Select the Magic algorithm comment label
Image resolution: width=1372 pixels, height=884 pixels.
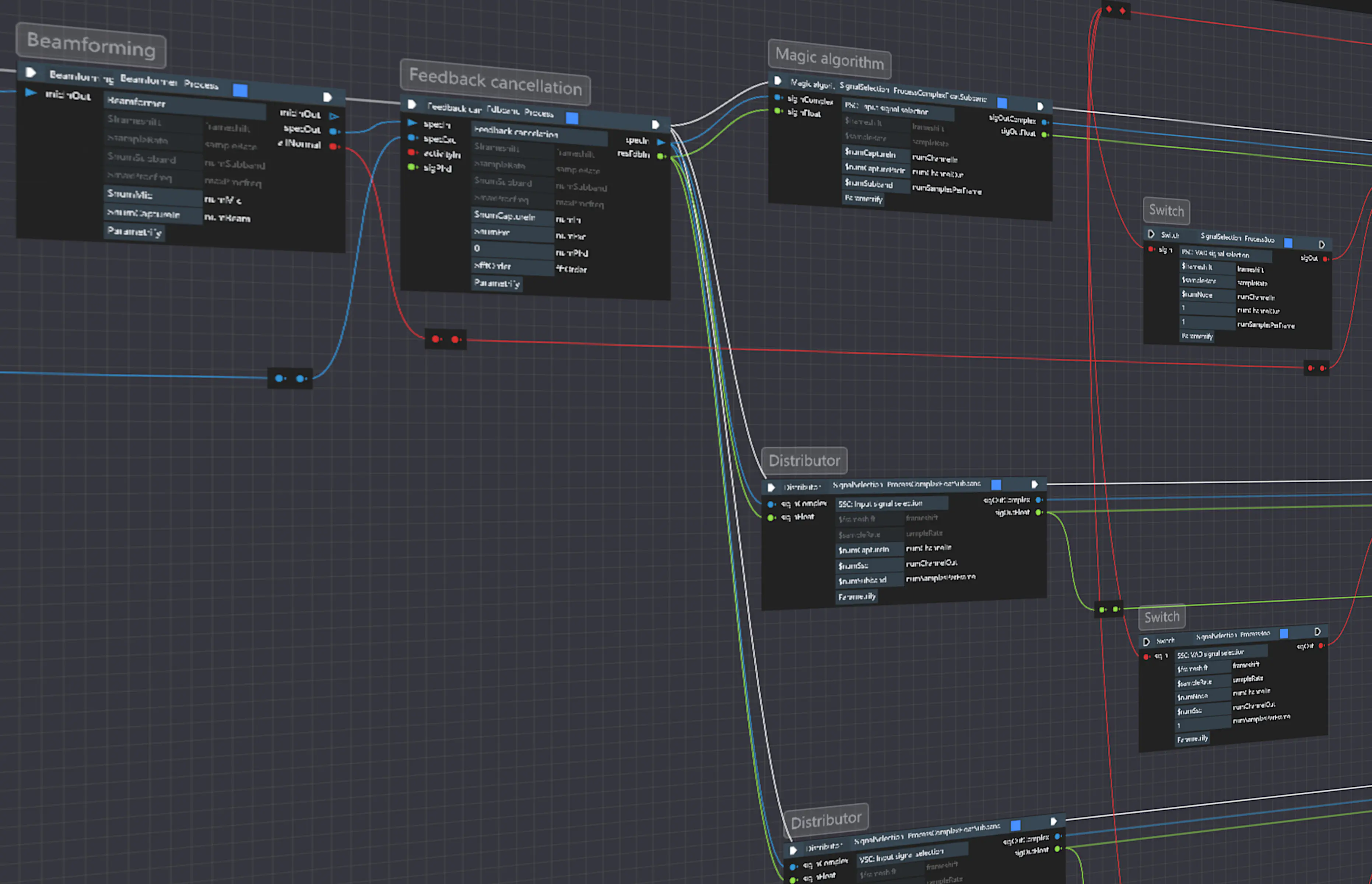pos(830,59)
